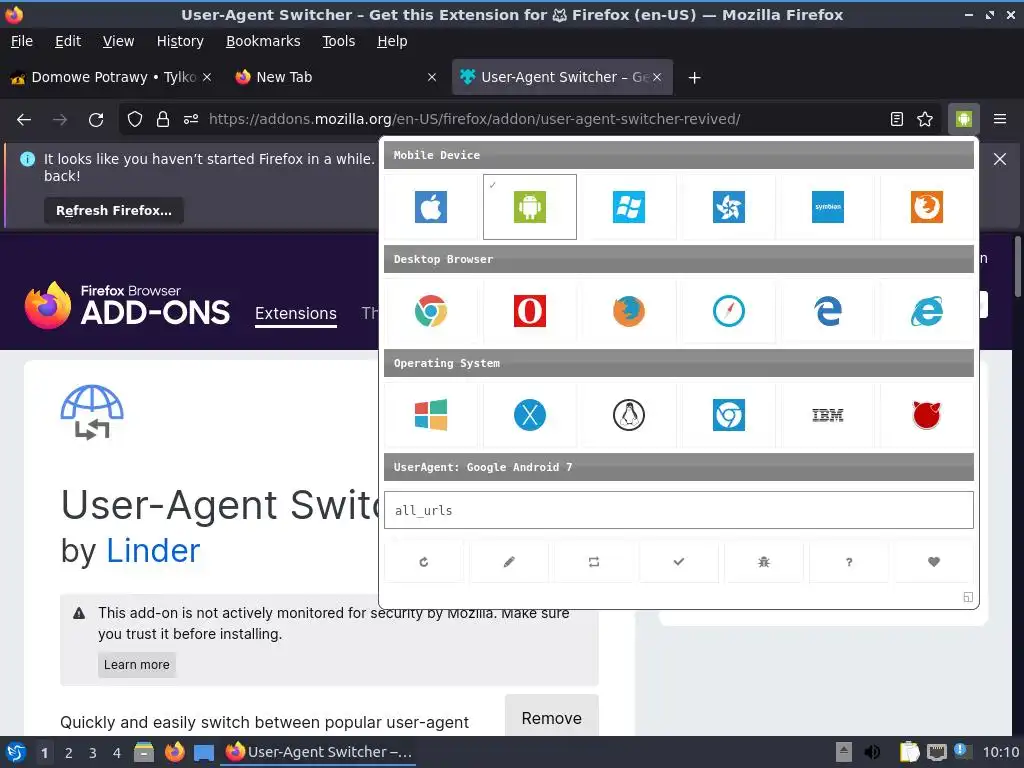The image size is (1024, 768).
Task: Close the New Tab tab
Action: [x=432, y=77]
